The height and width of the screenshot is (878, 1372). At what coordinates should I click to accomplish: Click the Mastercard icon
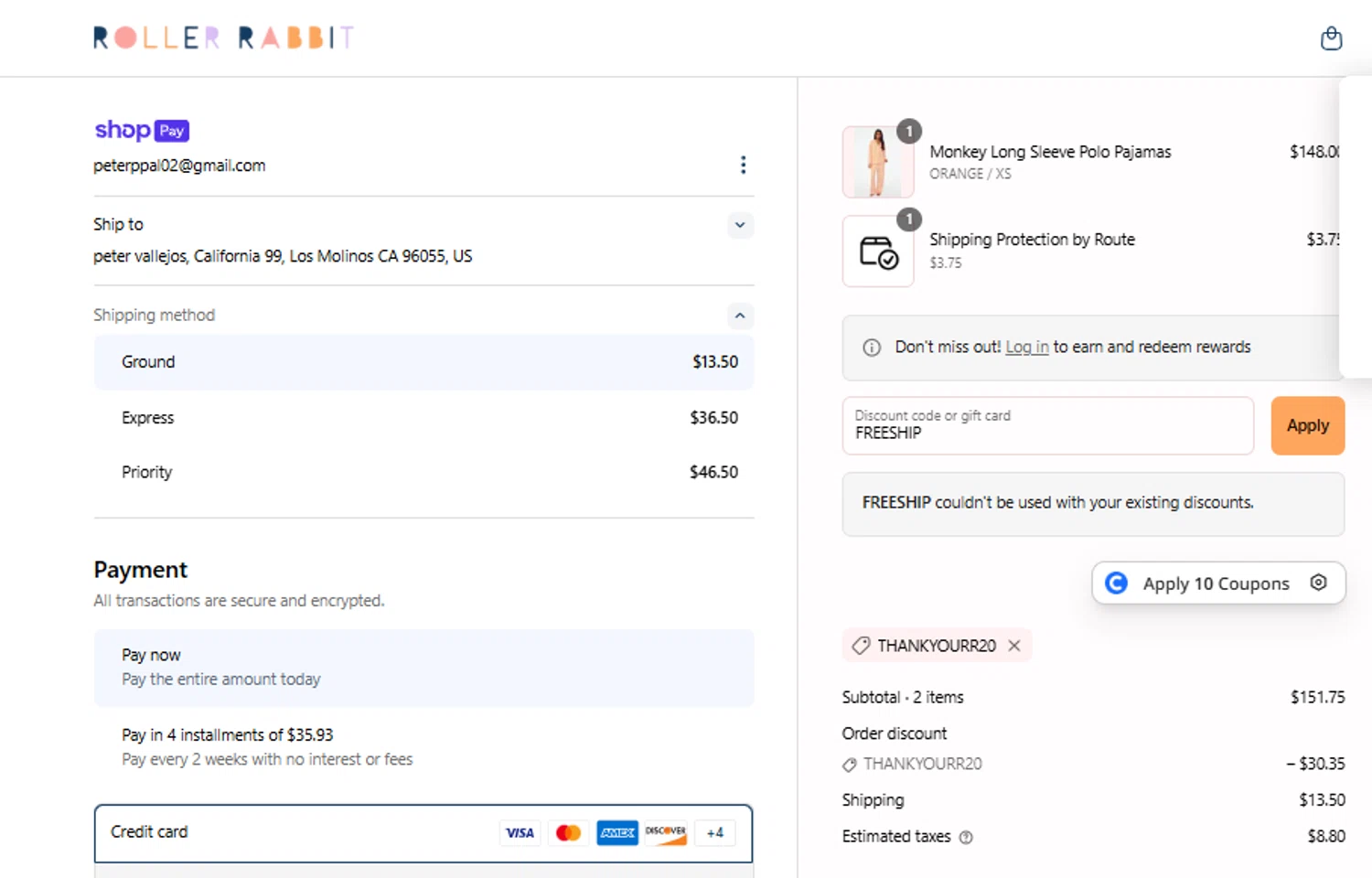[568, 833]
